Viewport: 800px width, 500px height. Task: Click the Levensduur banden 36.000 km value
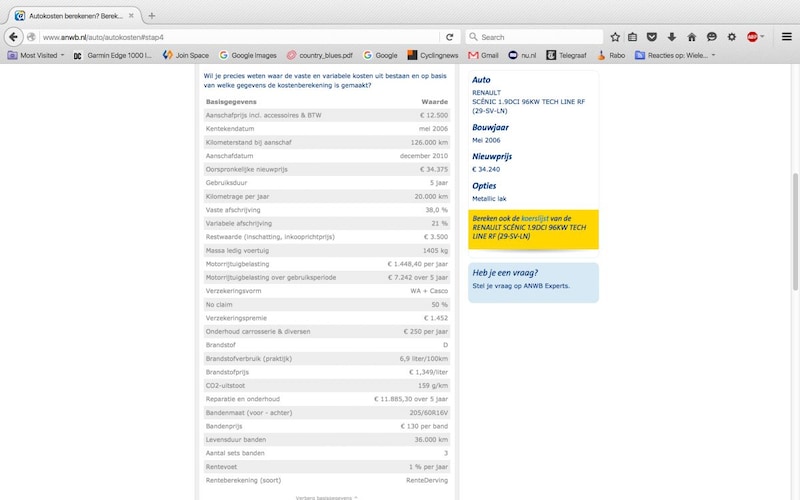[432, 439]
